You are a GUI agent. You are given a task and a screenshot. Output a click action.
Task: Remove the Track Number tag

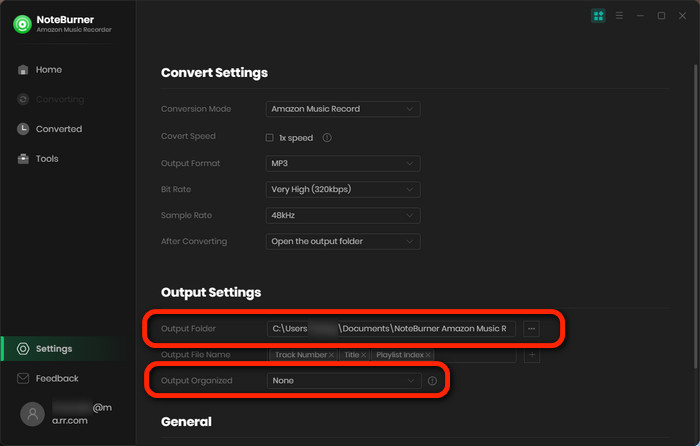pyautogui.click(x=331, y=355)
